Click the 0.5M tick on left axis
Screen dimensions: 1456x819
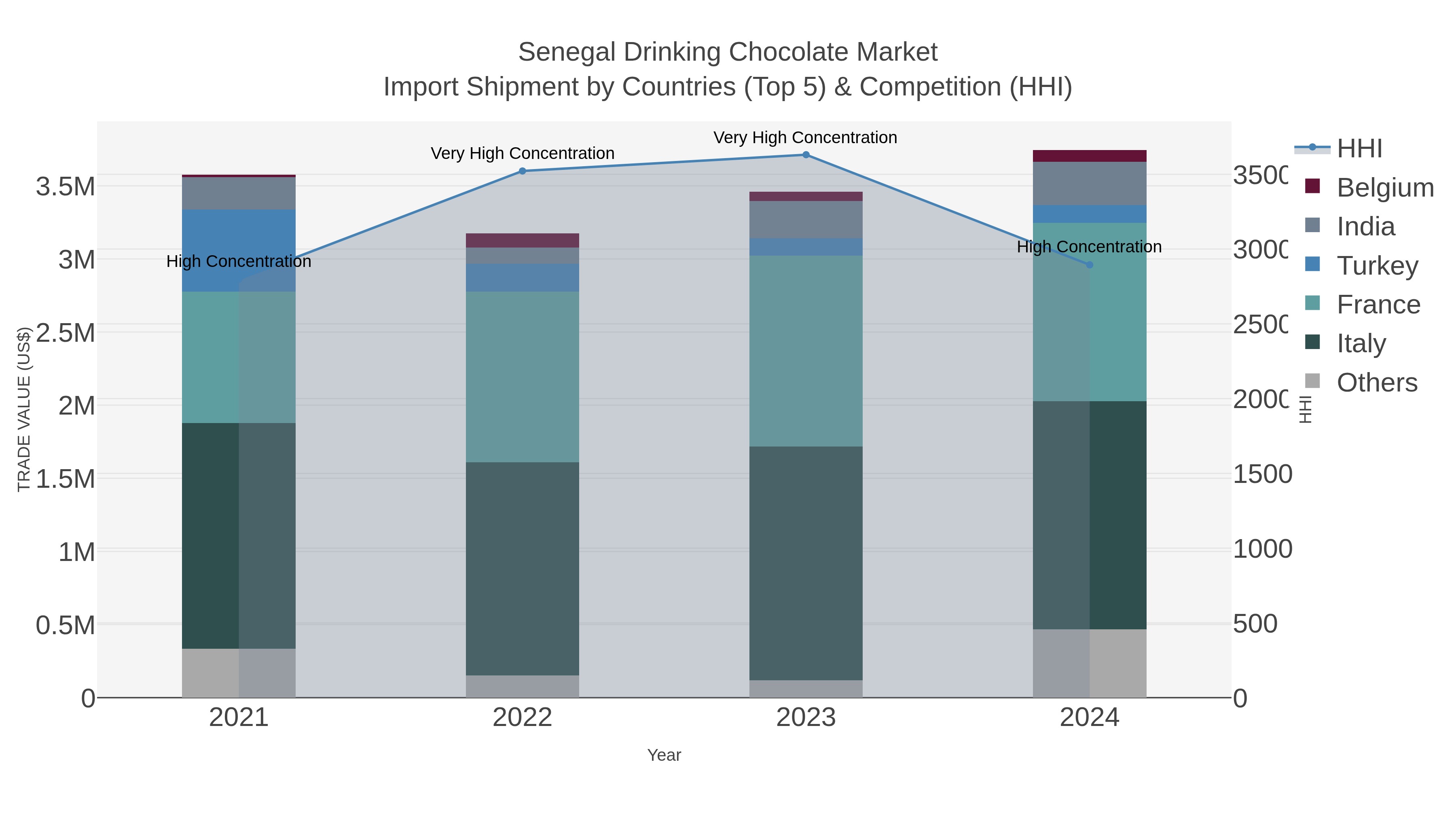66,625
